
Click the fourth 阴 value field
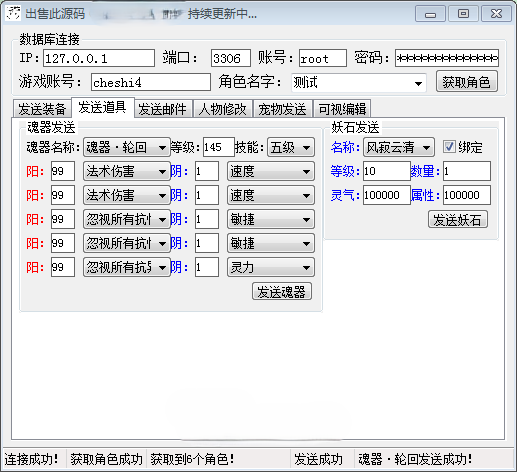[x=207, y=243]
